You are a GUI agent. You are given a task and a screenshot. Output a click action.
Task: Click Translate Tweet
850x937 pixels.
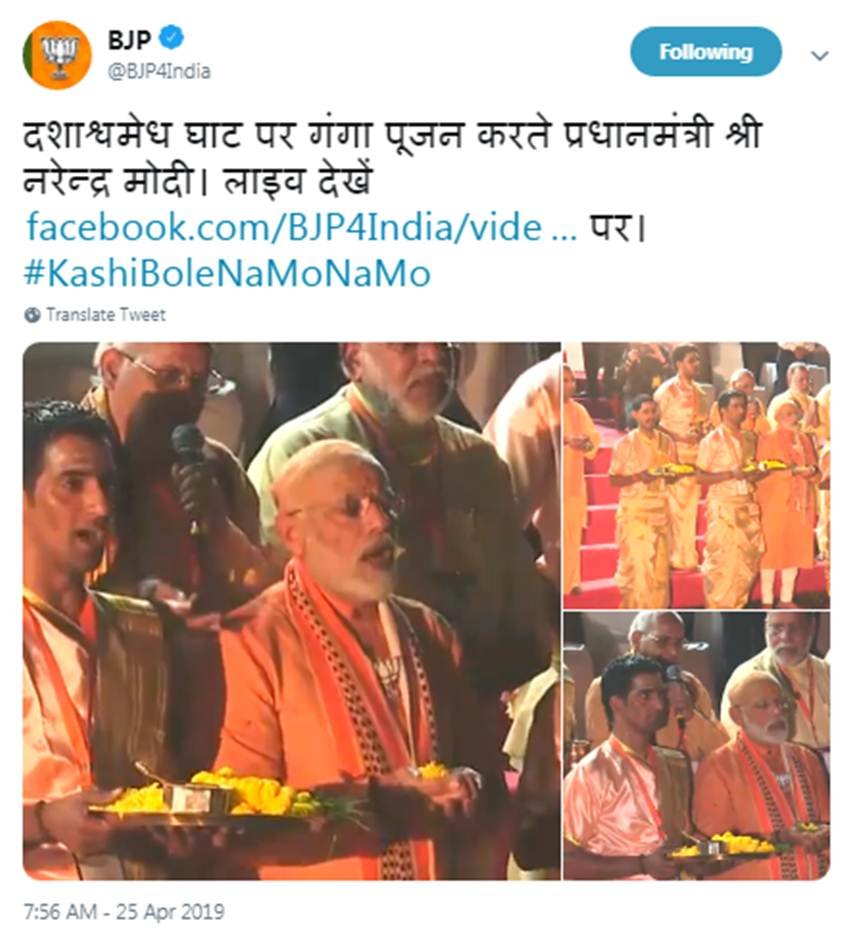(x=106, y=315)
